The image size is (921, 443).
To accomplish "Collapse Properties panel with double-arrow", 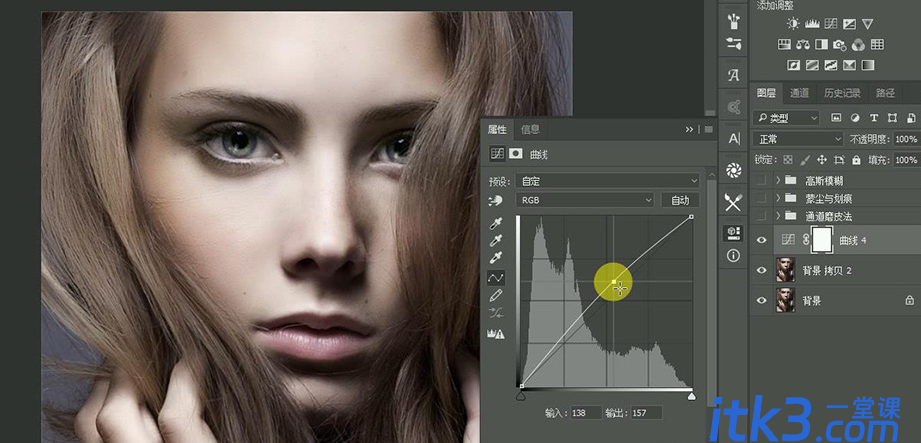I will tap(690, 129).
